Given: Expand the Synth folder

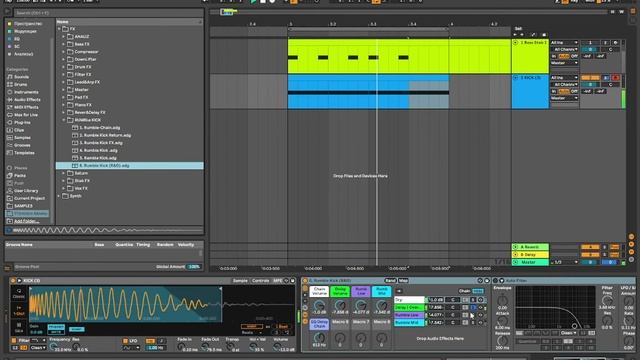Looking at the screenshot, I should click(x=59, y=196).
